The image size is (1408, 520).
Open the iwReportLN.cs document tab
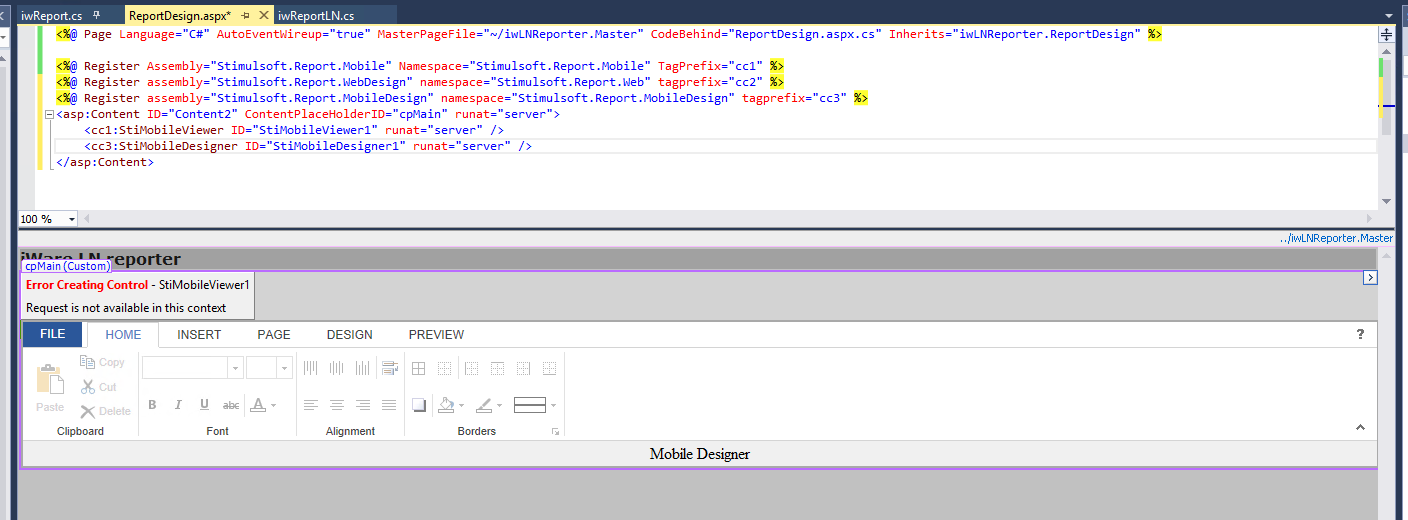click(316, 15)
